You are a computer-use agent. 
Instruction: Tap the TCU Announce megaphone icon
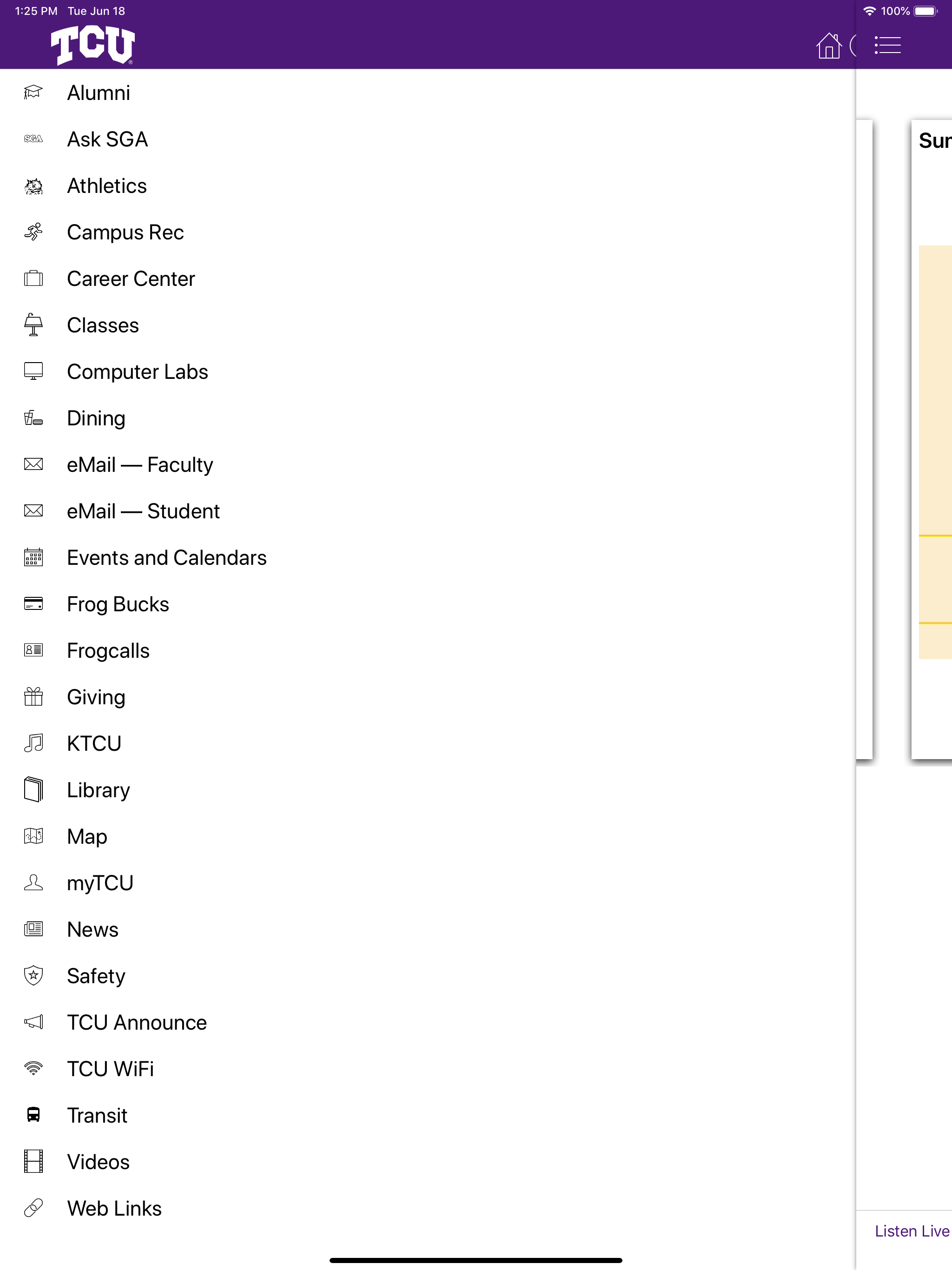[33, 1022]
